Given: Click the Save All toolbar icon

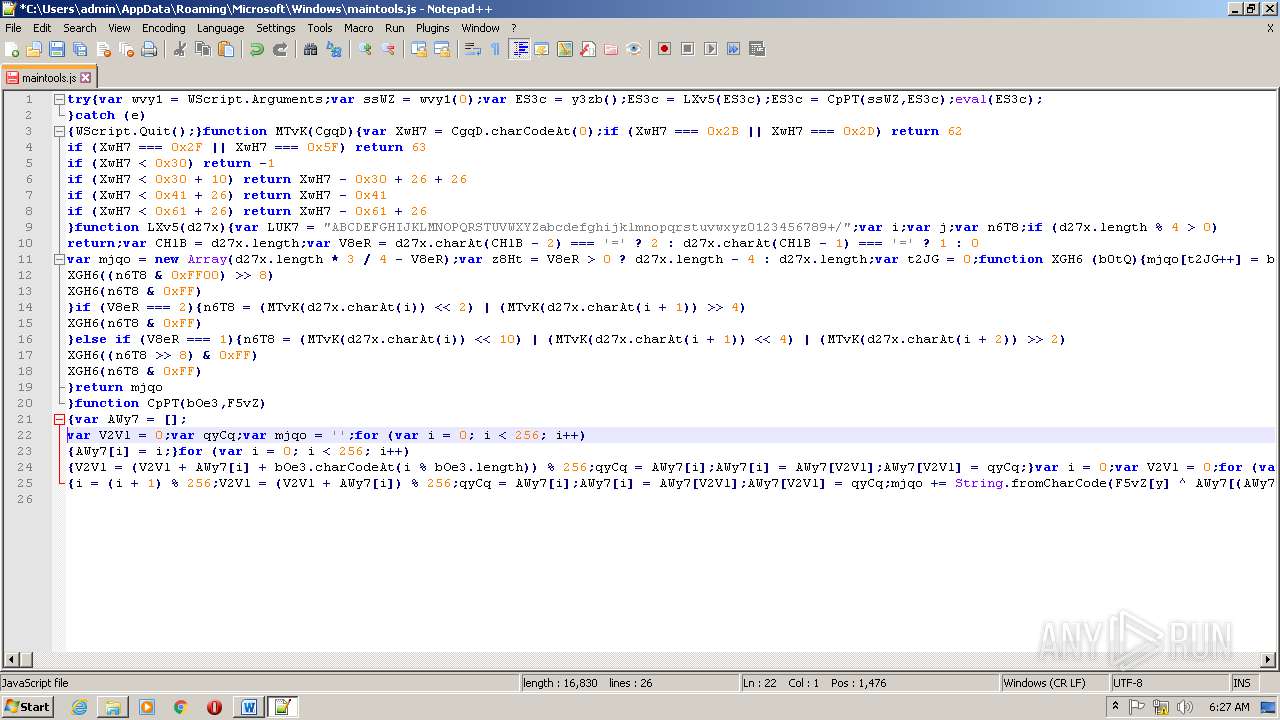Looking at the screenshot, I should pos(80,49).
